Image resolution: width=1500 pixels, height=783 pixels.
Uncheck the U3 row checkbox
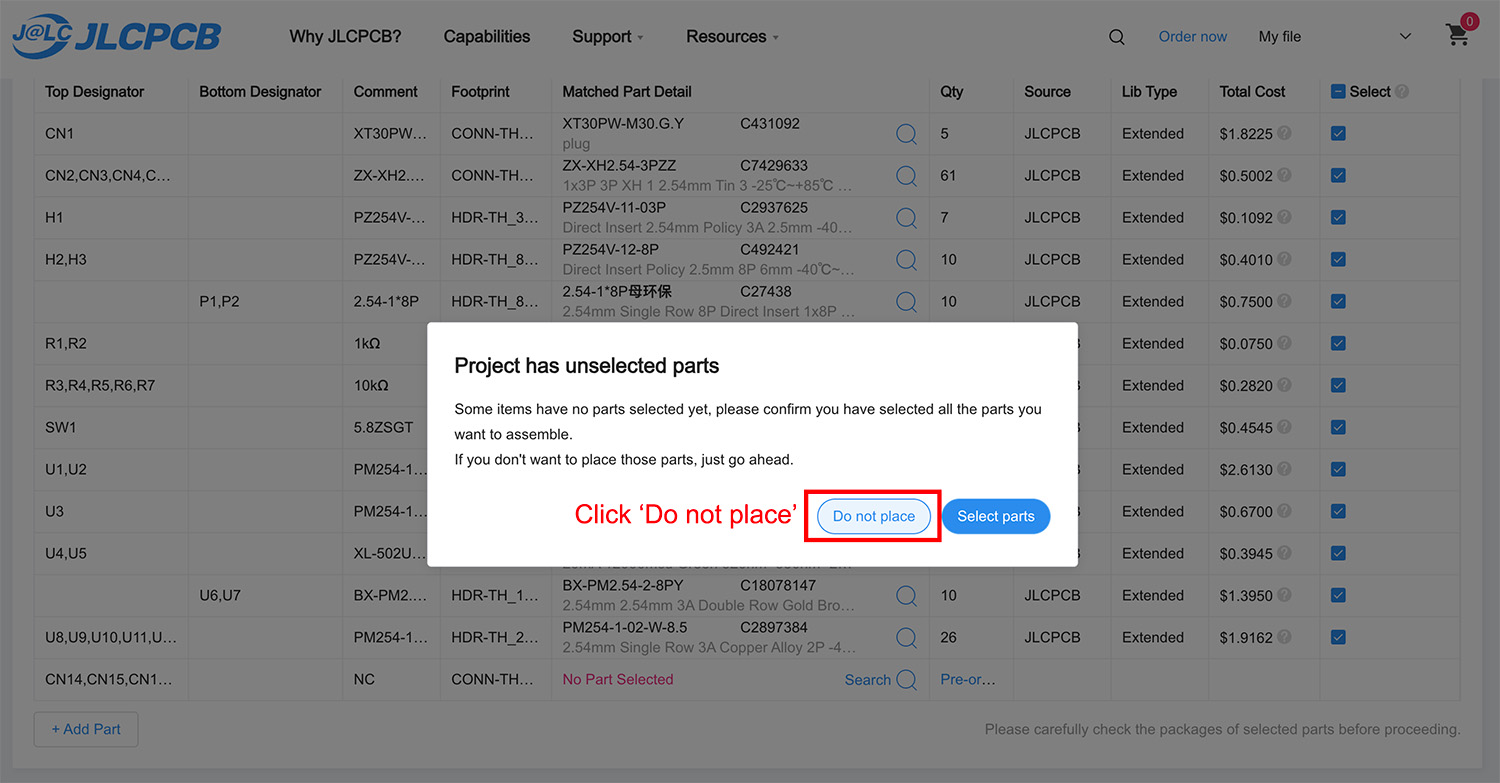[x=1338, y=511]
